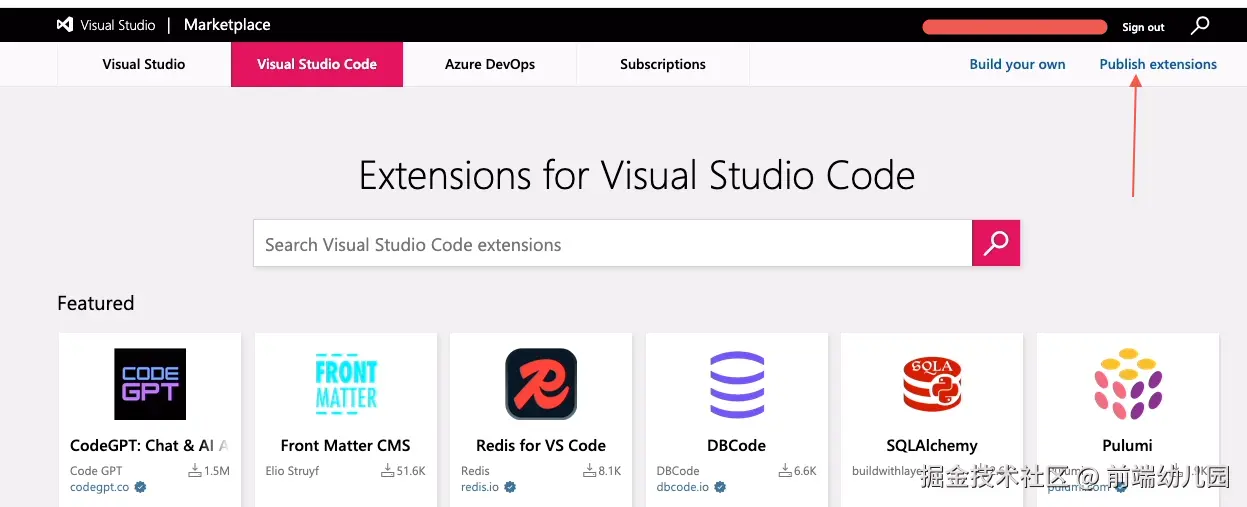Viewport: 1247px width, 507px height.
Task: Click the SQLAlchemy extension icon
Action: tap(932, 384)
